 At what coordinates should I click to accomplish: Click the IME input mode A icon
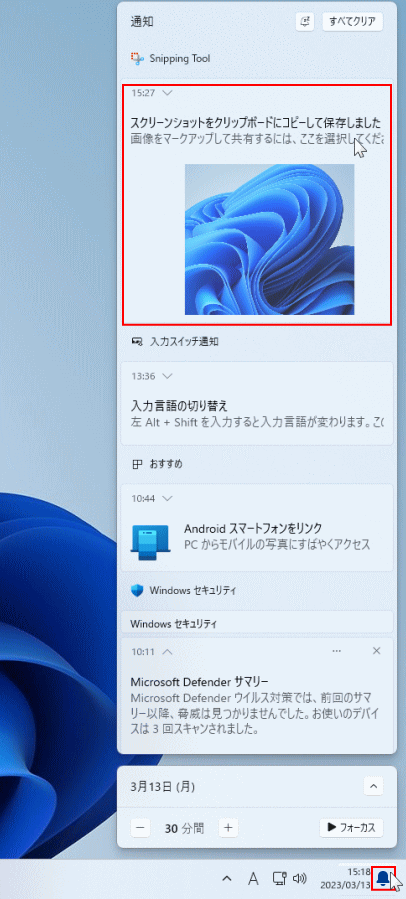pyautogui.click(x=253, y=878)
